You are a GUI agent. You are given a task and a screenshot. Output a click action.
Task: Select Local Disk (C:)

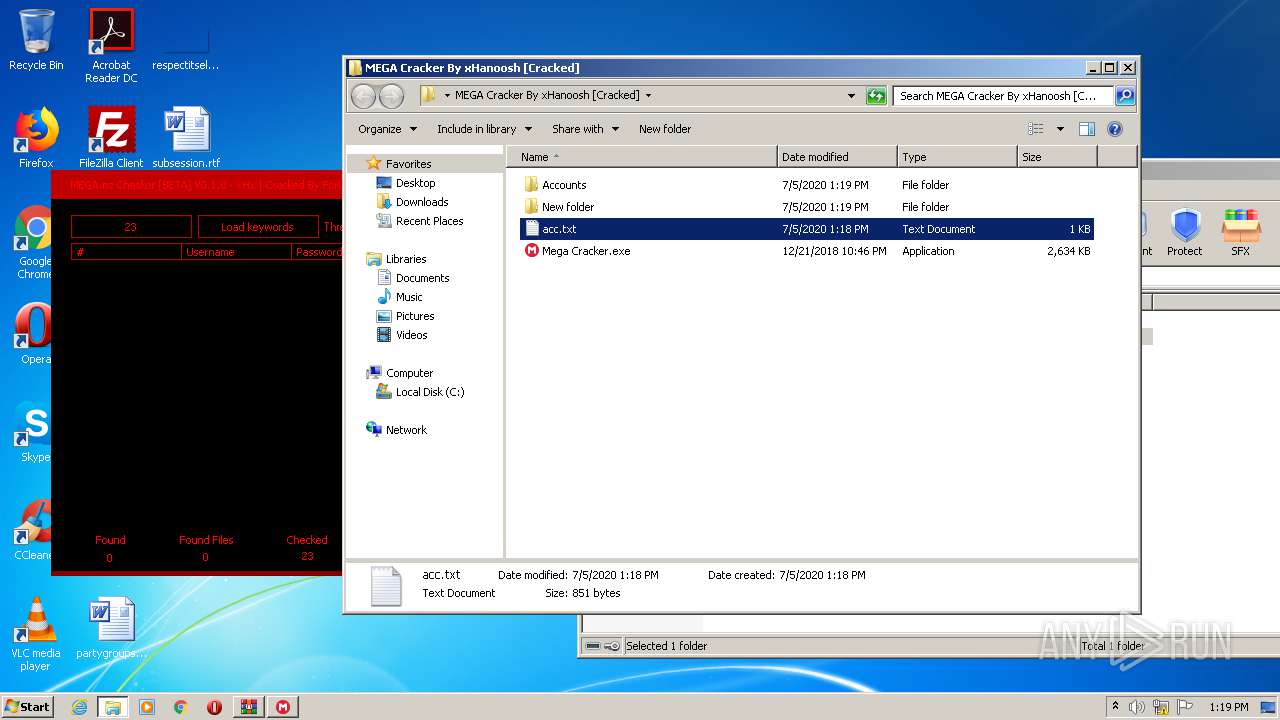tap(430, 392)
